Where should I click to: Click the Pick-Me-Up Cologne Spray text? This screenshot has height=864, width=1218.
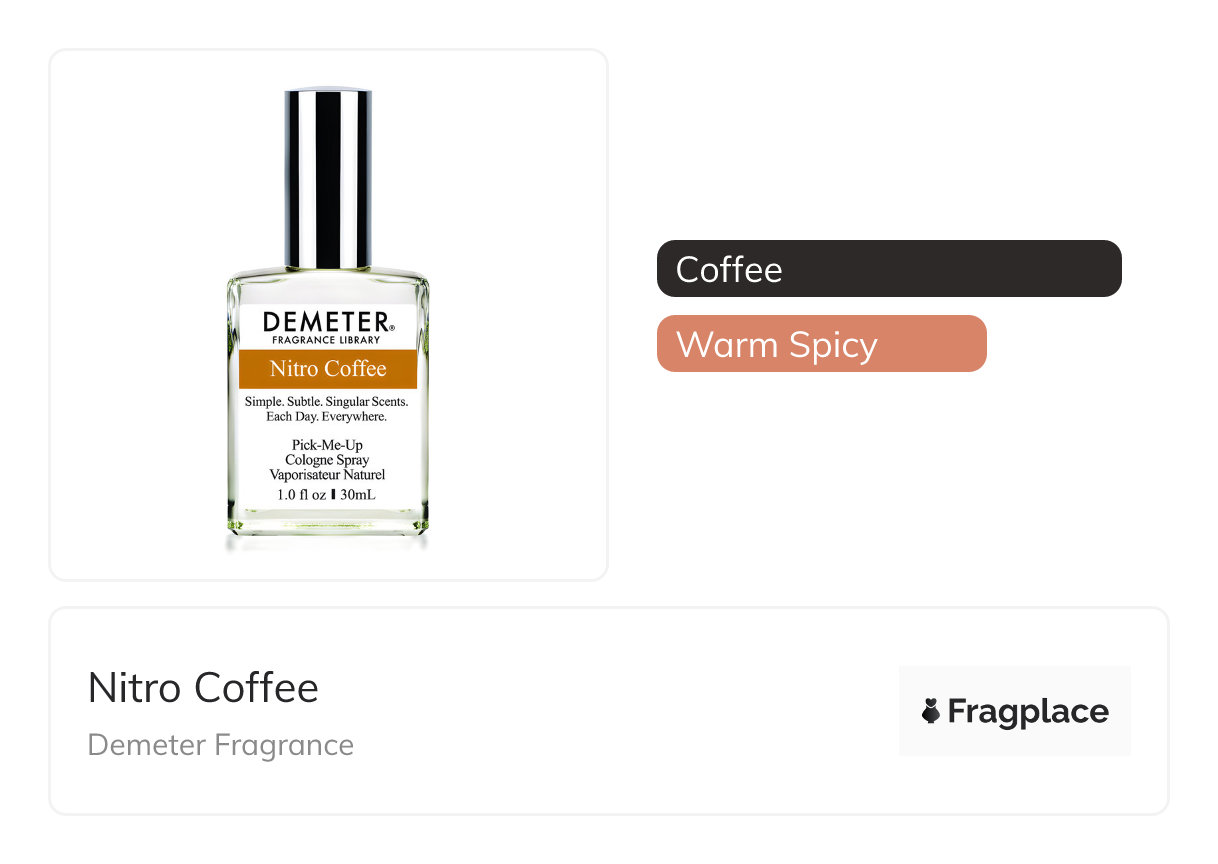(327, 460)
